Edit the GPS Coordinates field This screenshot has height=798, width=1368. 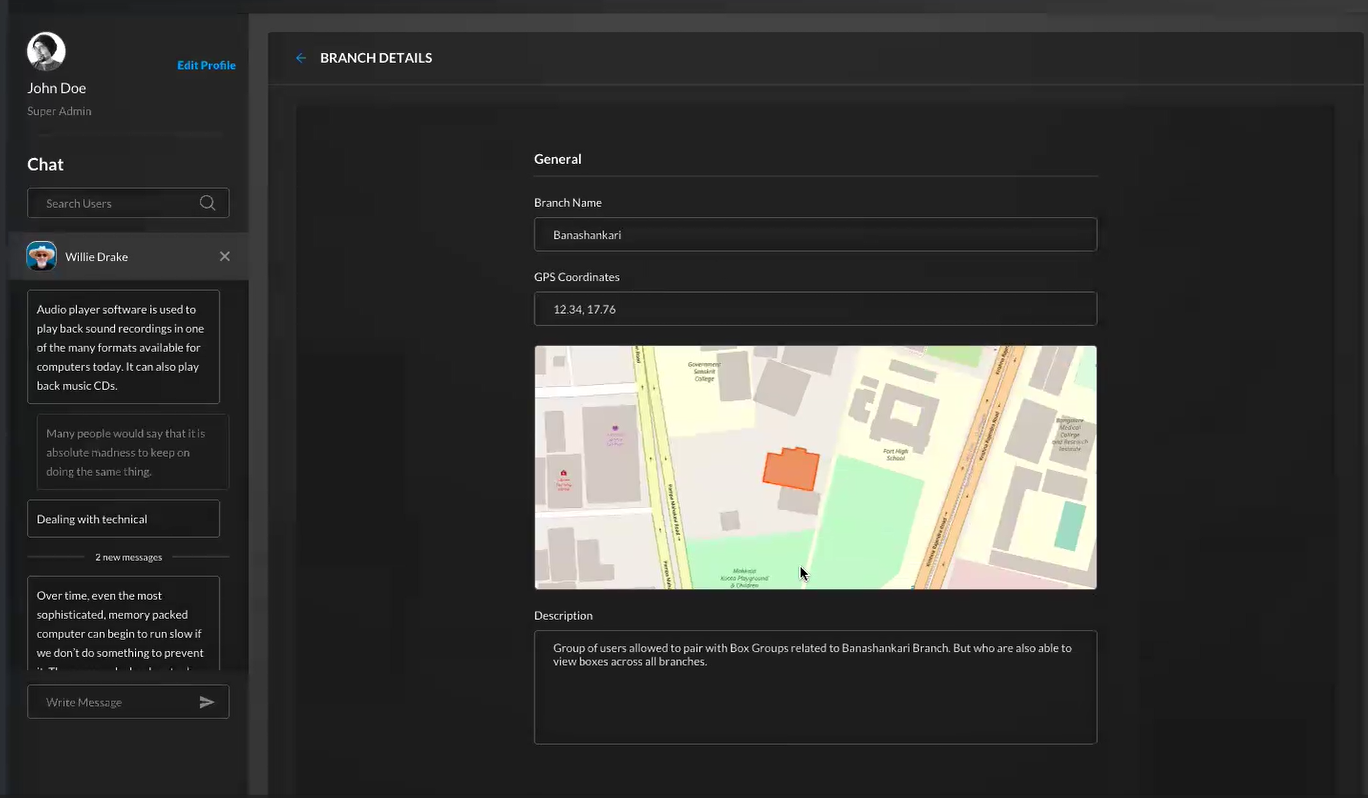click(x=815, y=309)
